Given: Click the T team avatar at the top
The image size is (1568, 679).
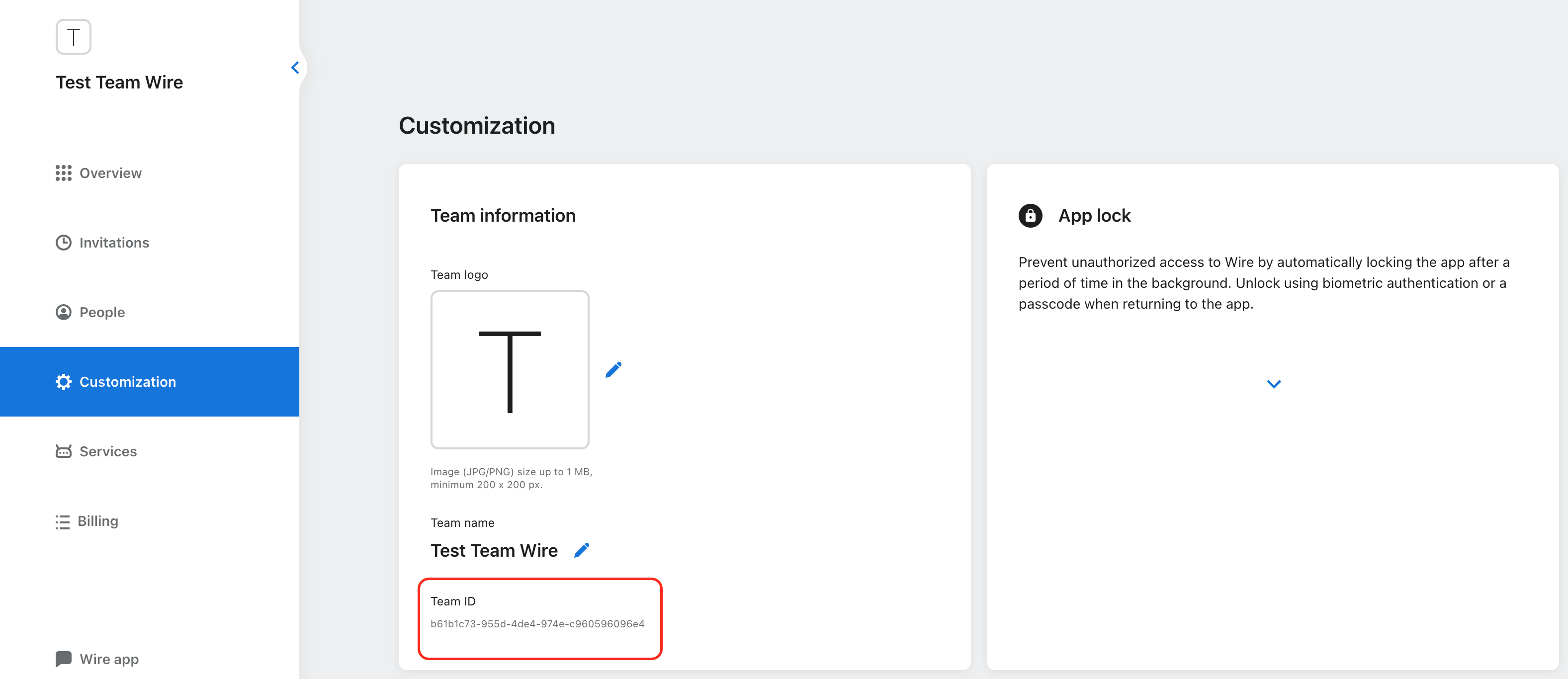Looking at the screenshot, I should point(73,36).
